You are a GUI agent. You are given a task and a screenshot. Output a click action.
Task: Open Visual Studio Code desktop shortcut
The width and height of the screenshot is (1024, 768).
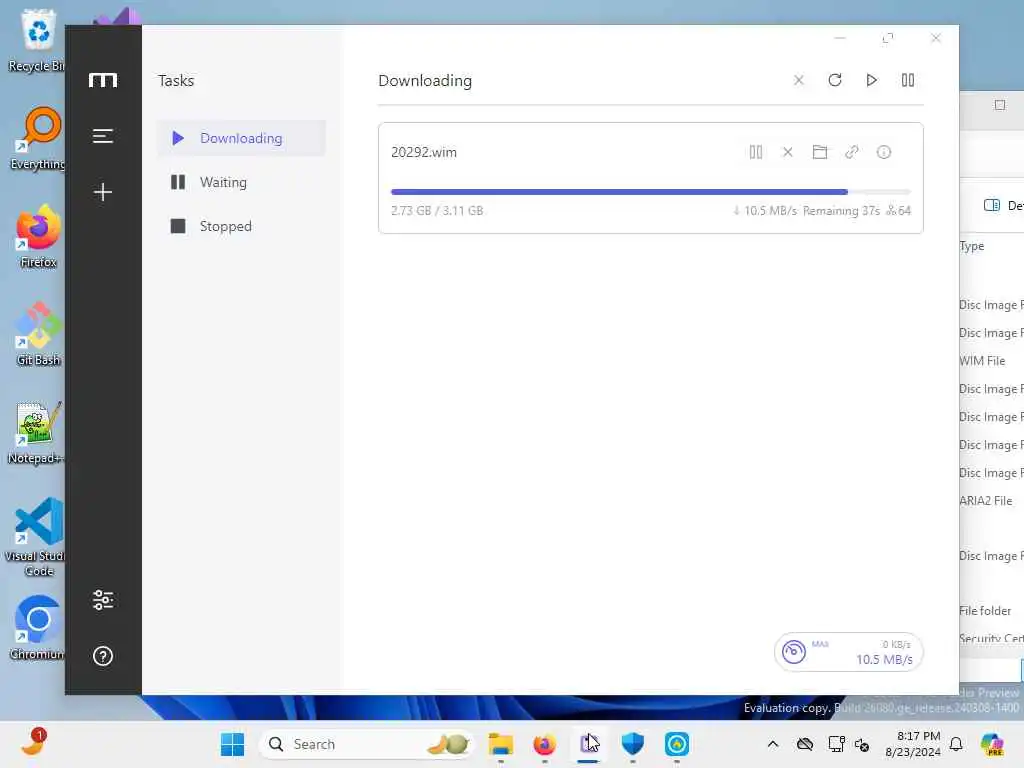(x=39, y=537)
